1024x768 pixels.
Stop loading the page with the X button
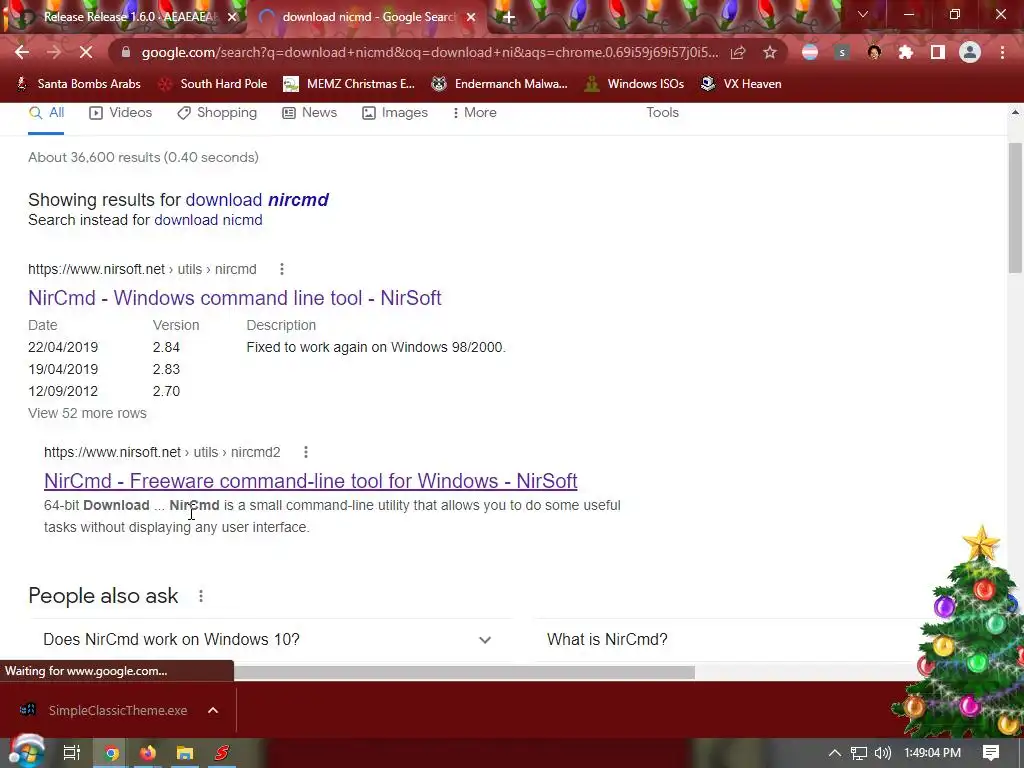pos(86,52)
